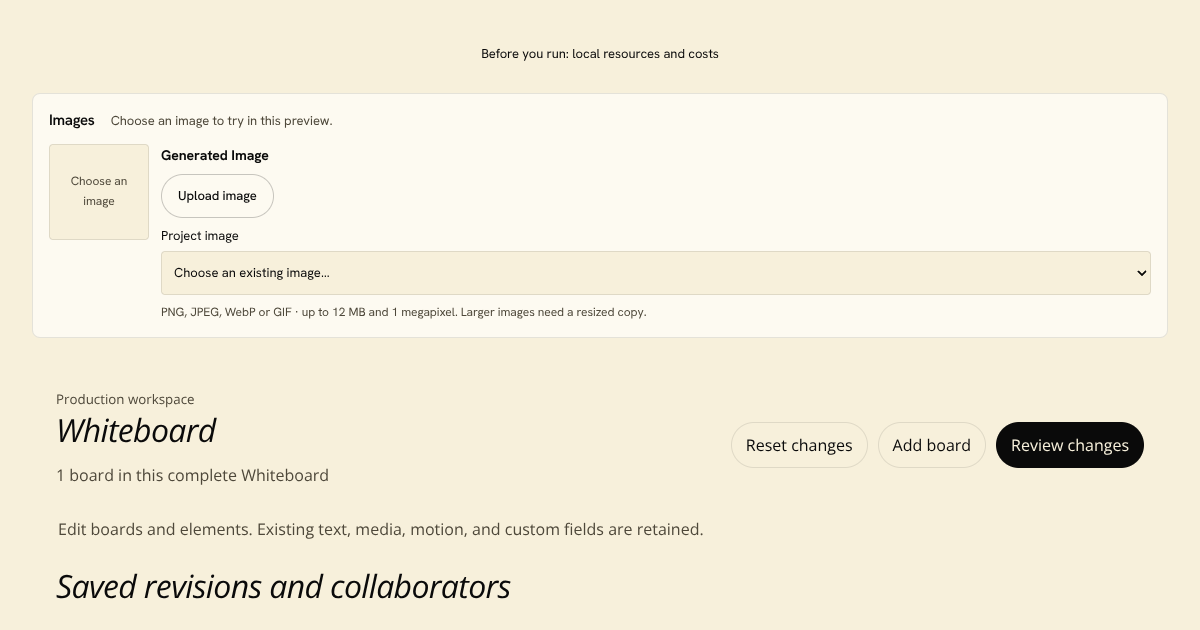Select the Whiteboard heading title
This screenshot has height=630, width=1200.
click(136, 430)
